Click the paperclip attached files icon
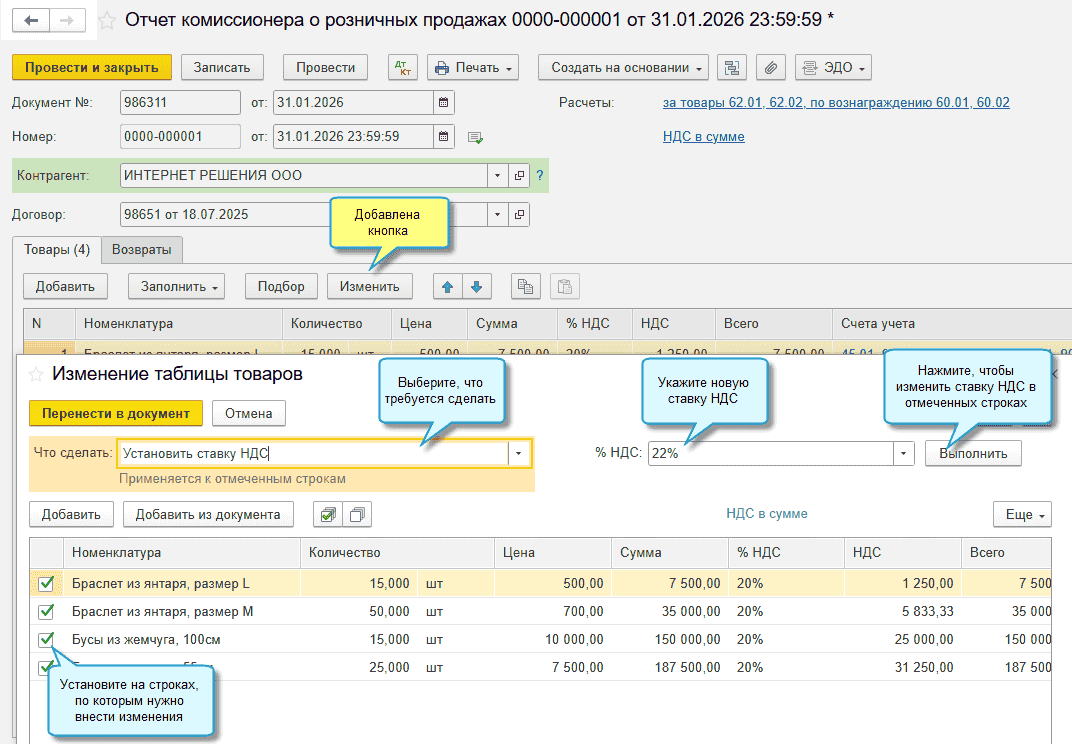 (x=770, y=67)
